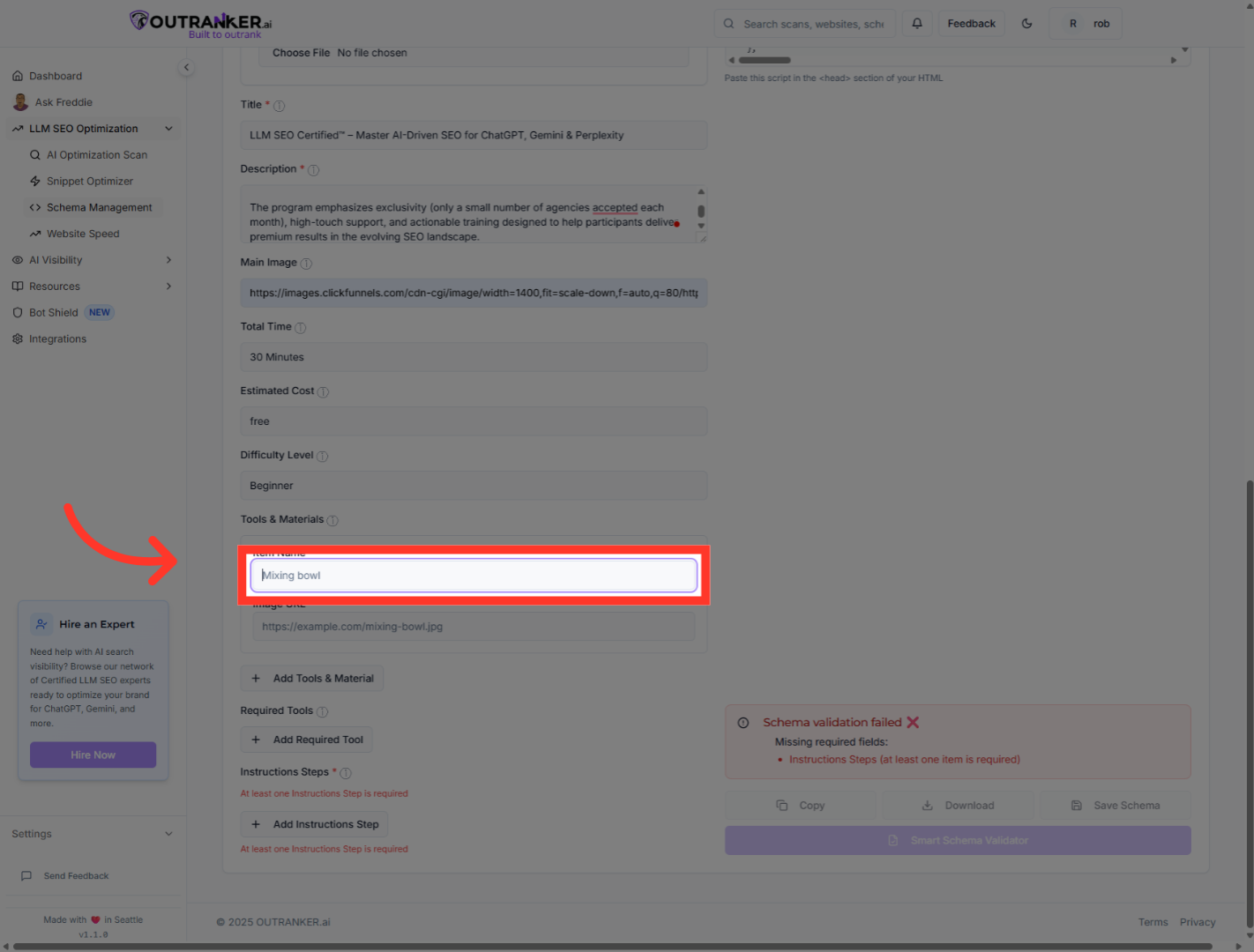The width and height of the screenshot is (1254, 952).
Task: Click the Main Image URL field
Action: pos(474,293)
